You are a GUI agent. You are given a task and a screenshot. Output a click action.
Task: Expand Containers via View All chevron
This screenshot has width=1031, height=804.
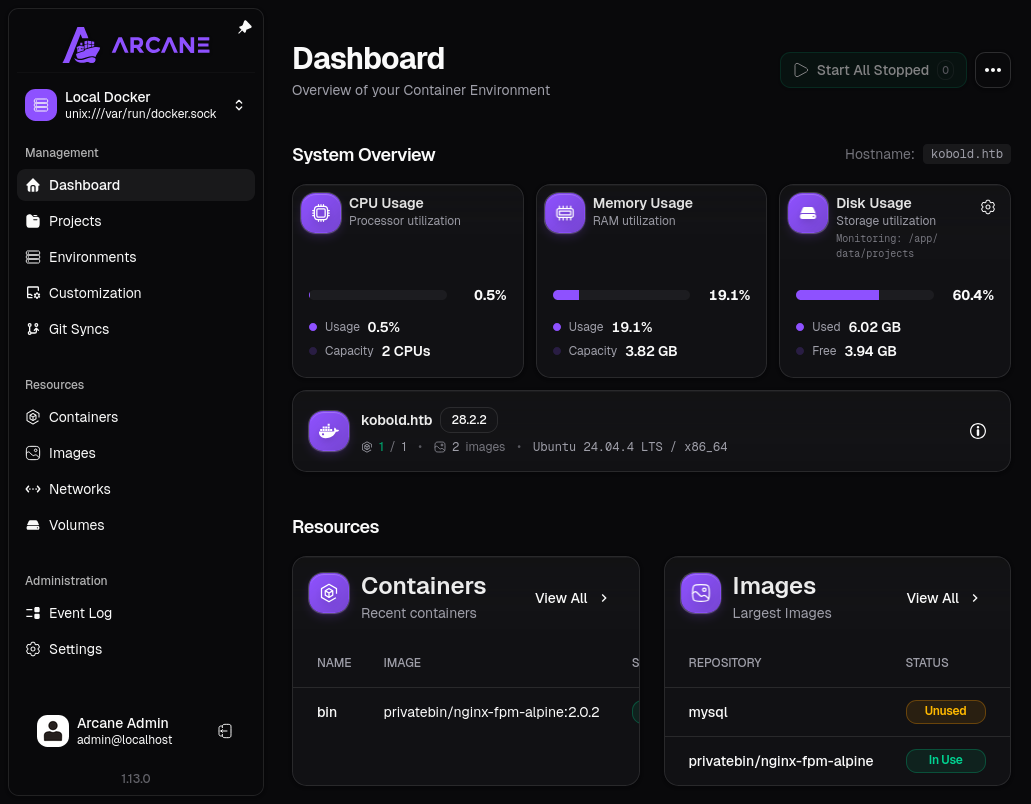pyautogui.click(x=604, y=598)
